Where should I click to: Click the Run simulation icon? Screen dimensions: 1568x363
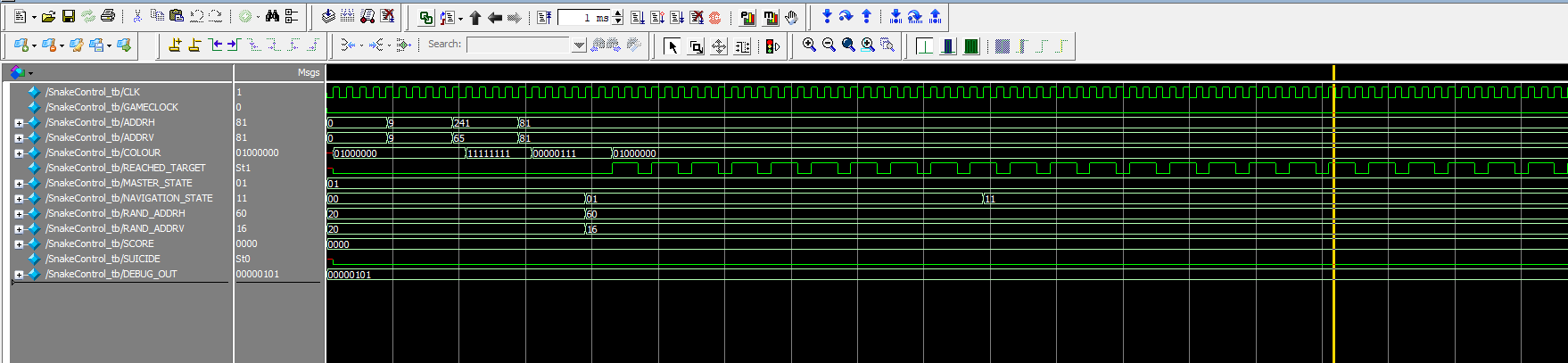click(638, 17)
